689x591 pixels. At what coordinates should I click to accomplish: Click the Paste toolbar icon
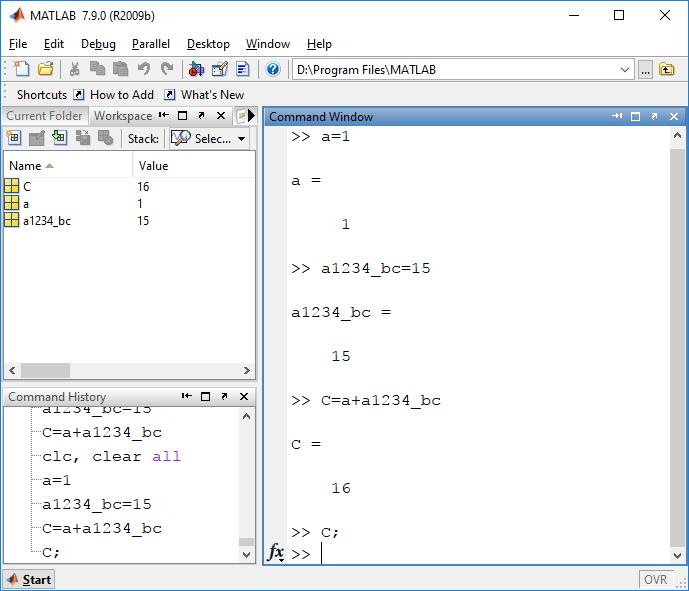coord(120,69)
